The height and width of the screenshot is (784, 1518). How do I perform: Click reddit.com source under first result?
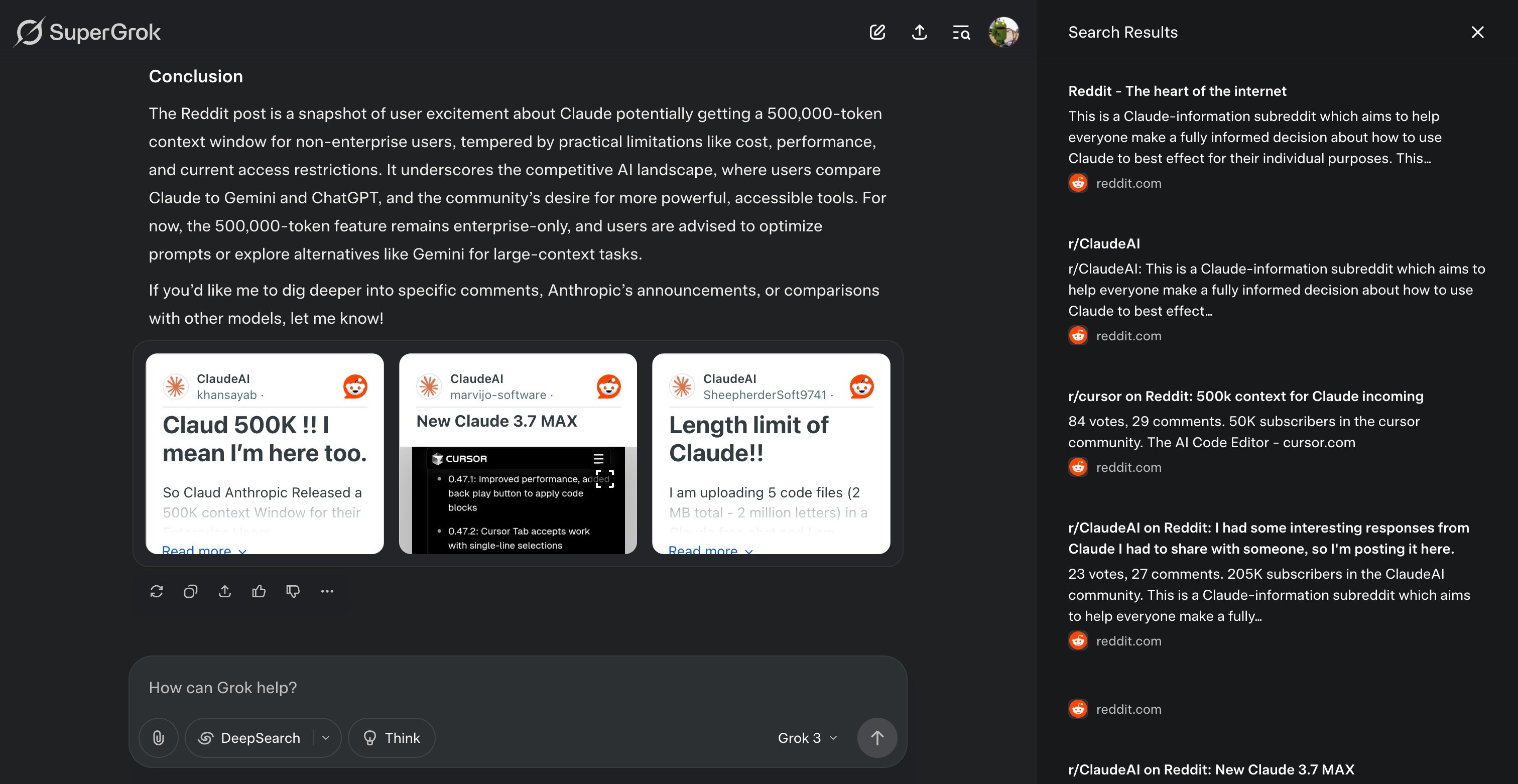click(x=1115, y=183)
